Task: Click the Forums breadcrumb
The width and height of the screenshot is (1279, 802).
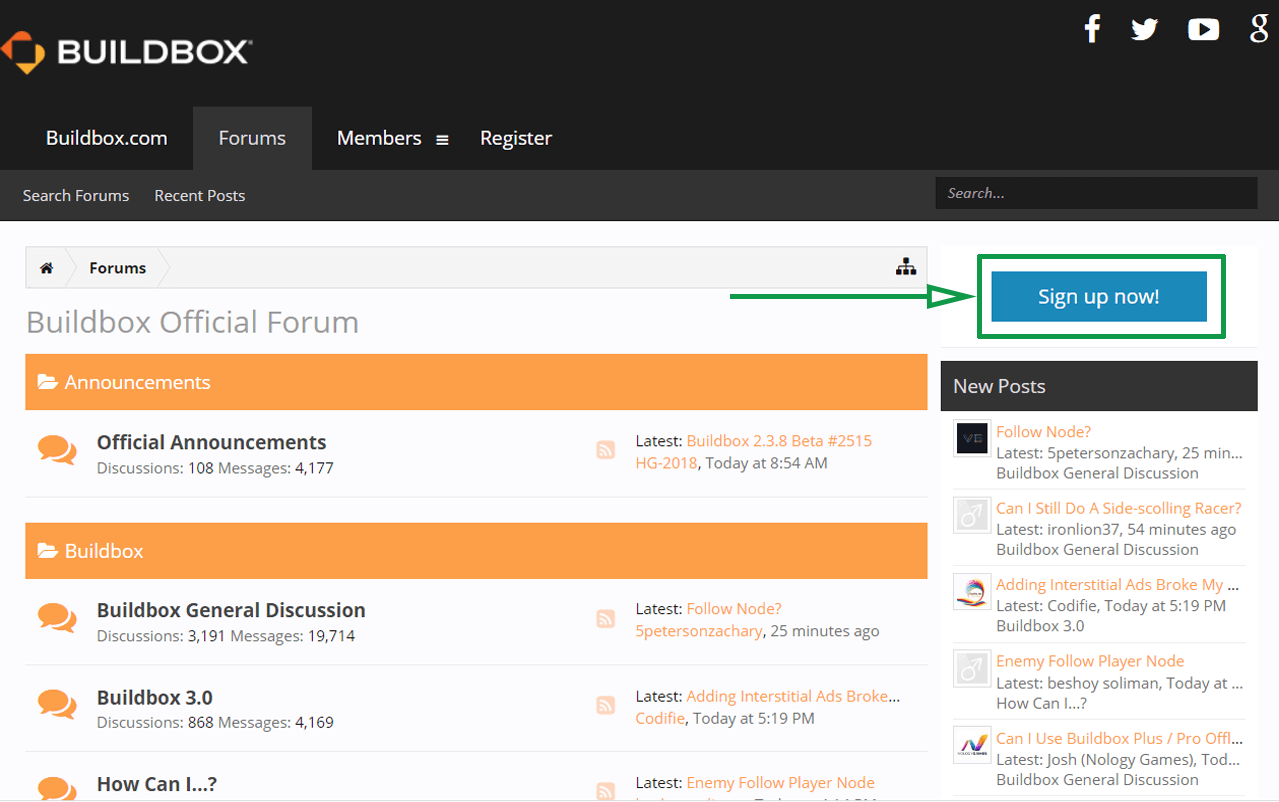Action: [117, 268]
